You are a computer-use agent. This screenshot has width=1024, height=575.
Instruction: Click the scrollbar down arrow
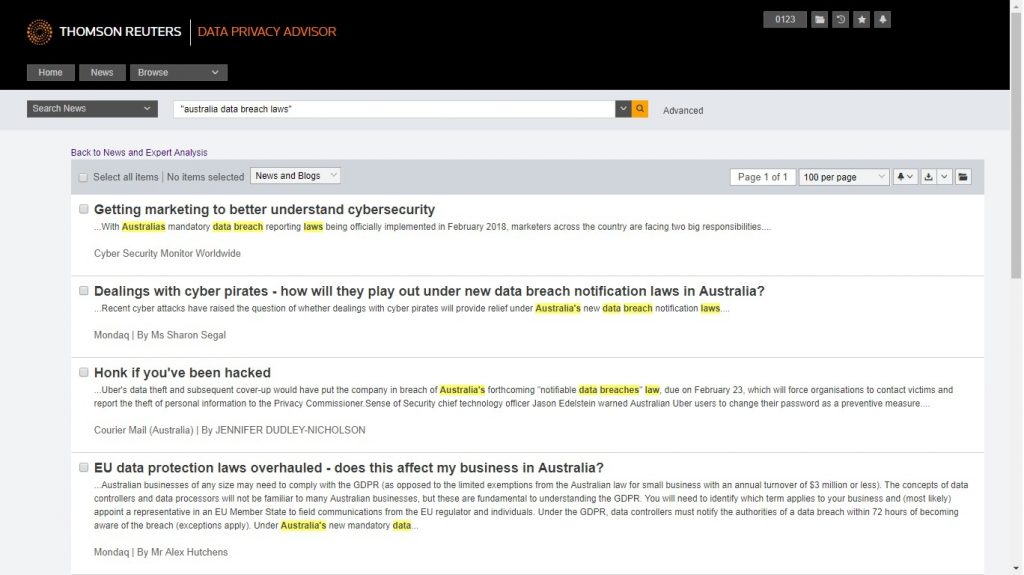[1016, 569]
